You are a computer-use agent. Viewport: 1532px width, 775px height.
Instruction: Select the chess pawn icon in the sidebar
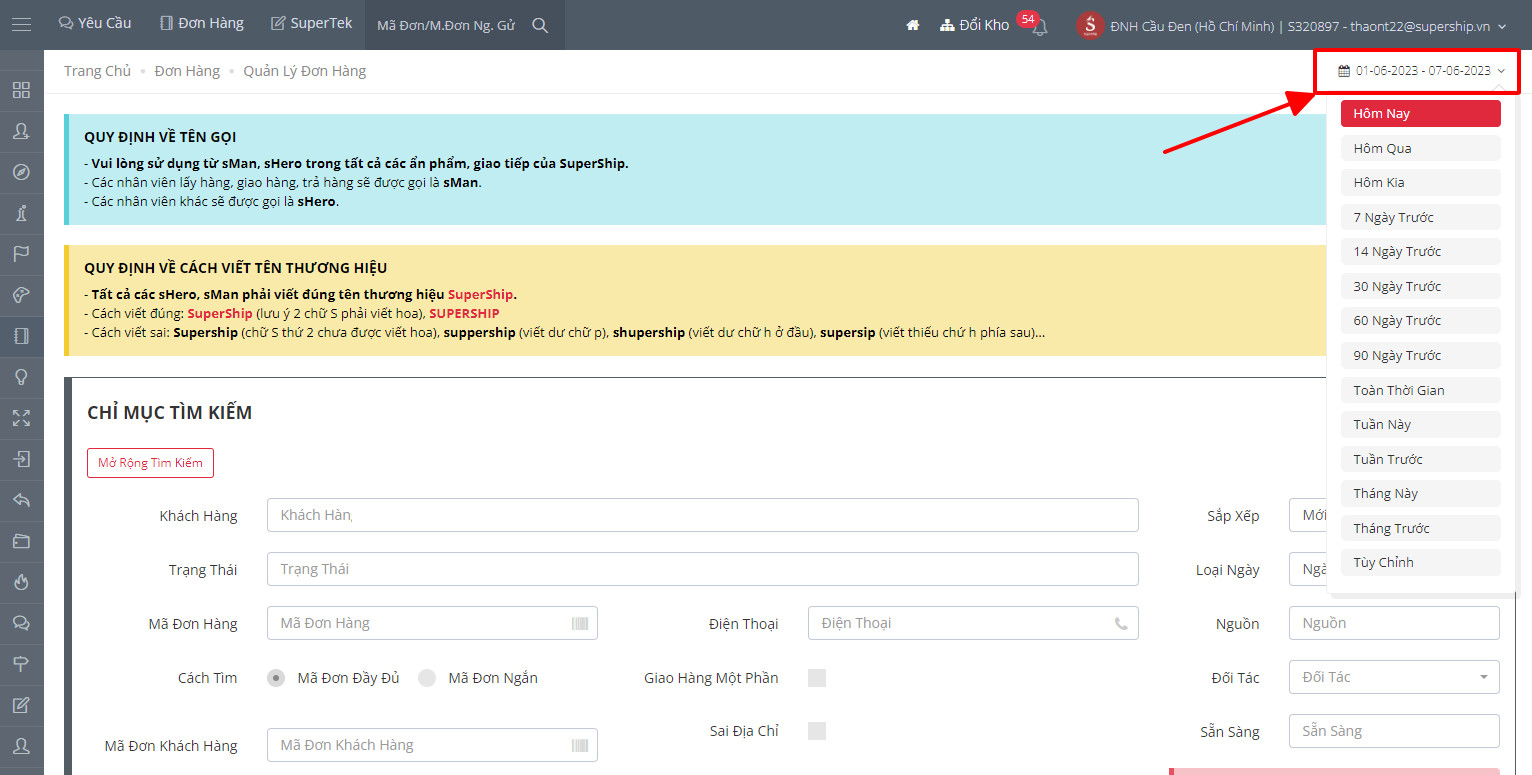coord(21,213)
